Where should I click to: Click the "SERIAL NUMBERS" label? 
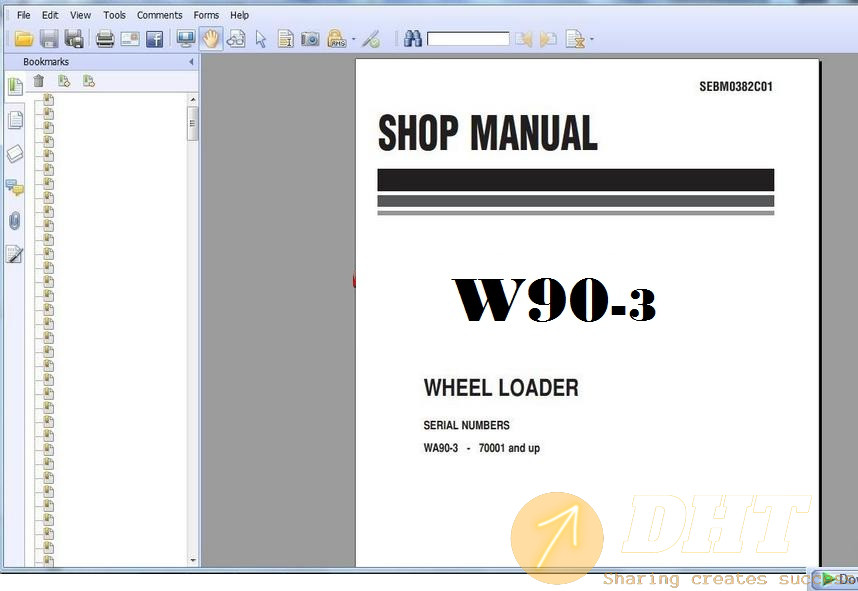point(466,425)
